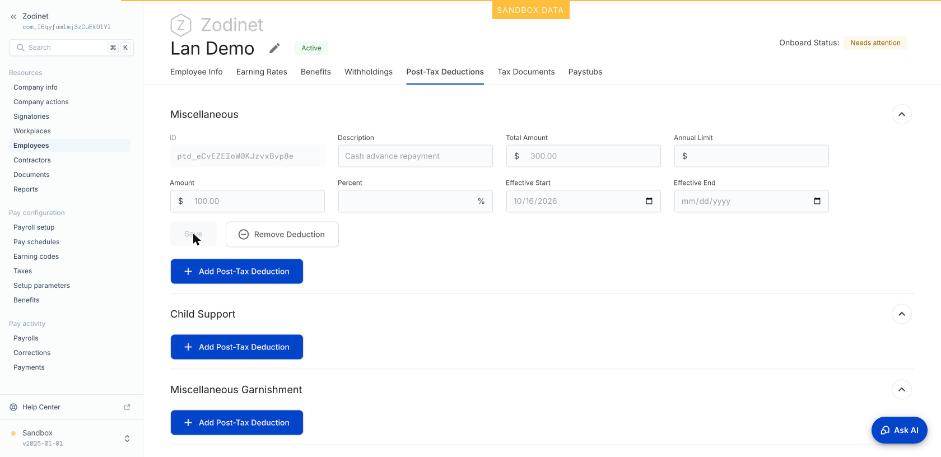Image resolution: width=941 pixels, height=457 pixels.
Task: Collapse the Miscellaneous Garnishment section
Action: [x=901, y=390]
